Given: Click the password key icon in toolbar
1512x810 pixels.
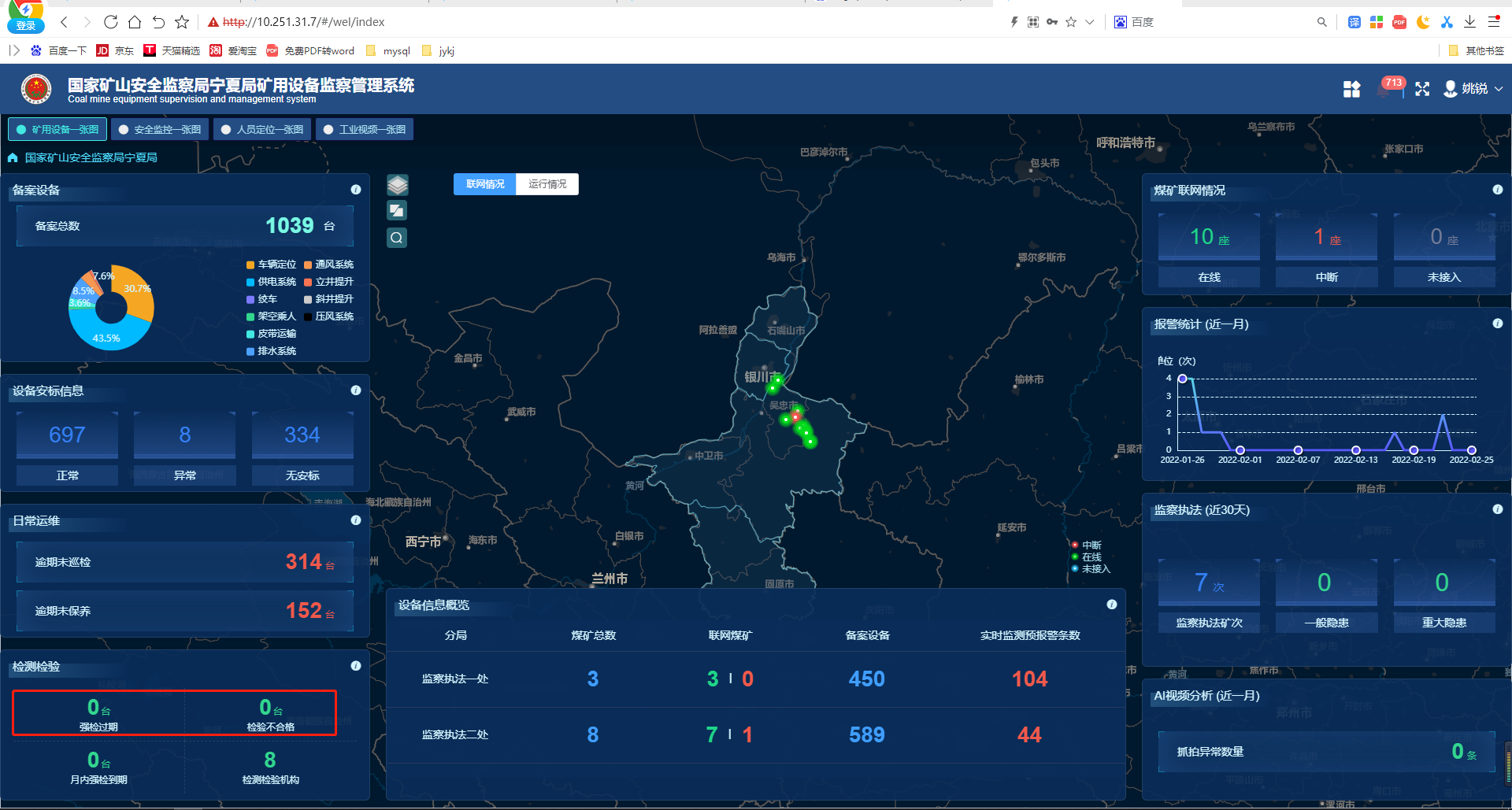Looking at the screenshot, I should click(x=1052, y=22).
